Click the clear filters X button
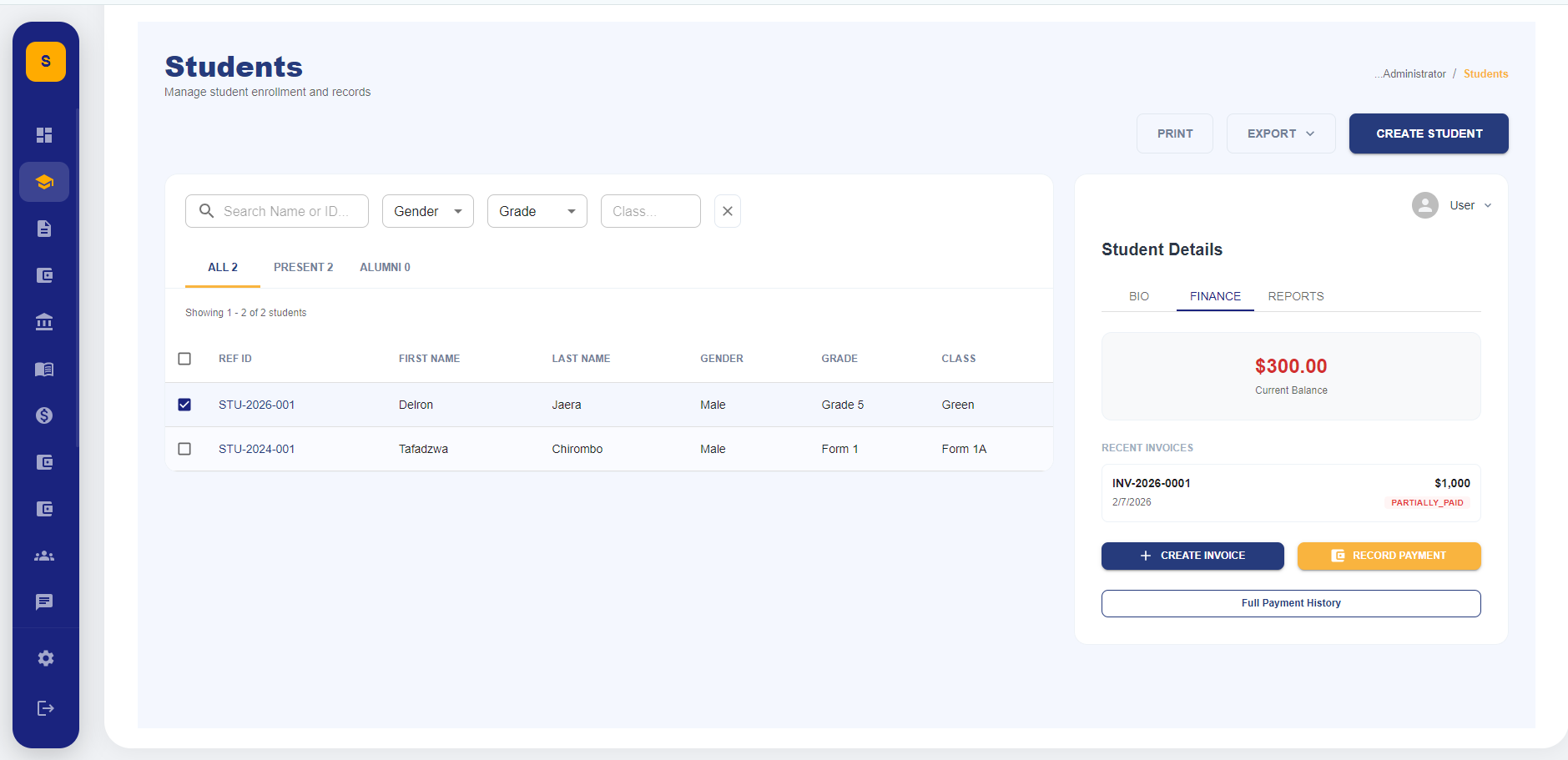This screenshot has height=760, width=1568. pyautogui.click(x=727, y=210)
